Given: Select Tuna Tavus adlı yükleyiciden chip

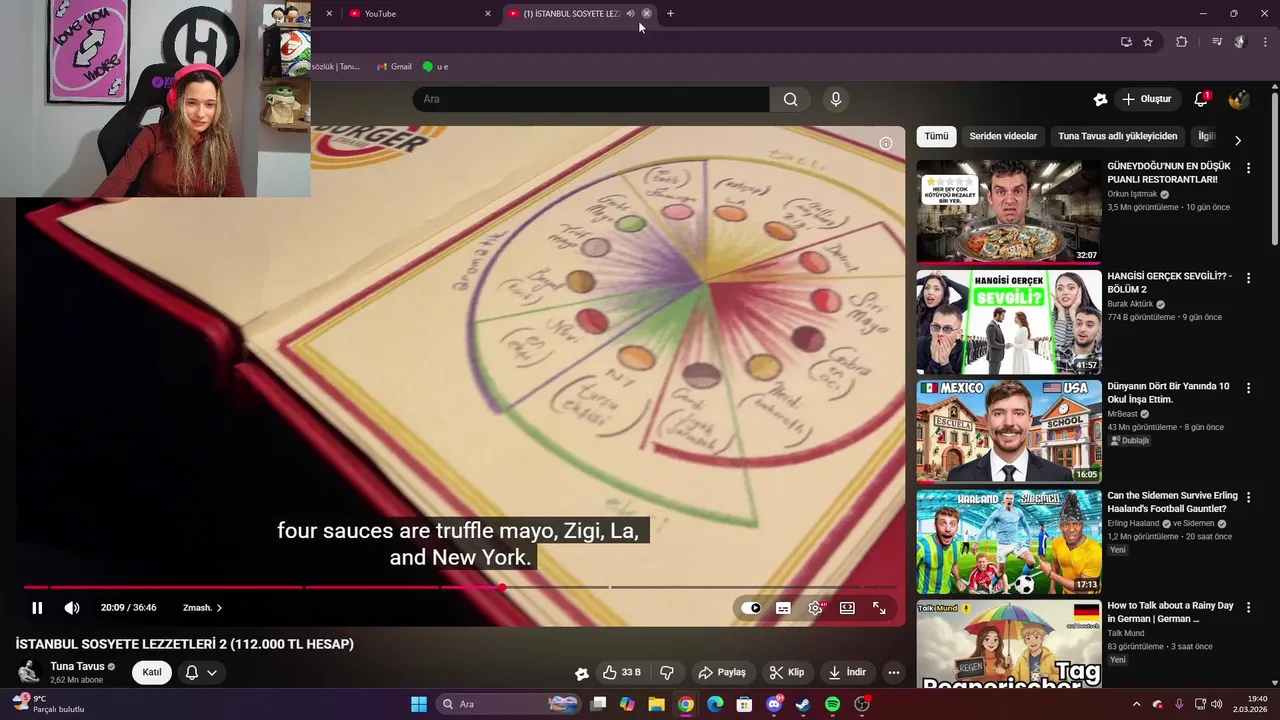Looking at the screenshot, I should (x=1118, y=136).
